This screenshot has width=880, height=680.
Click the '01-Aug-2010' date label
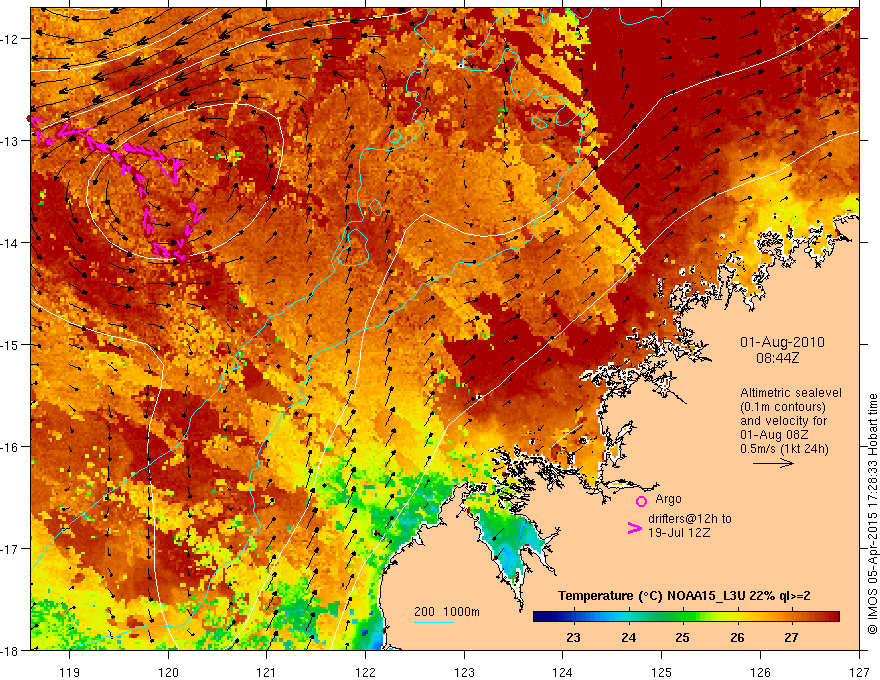(x=782, y=342)
